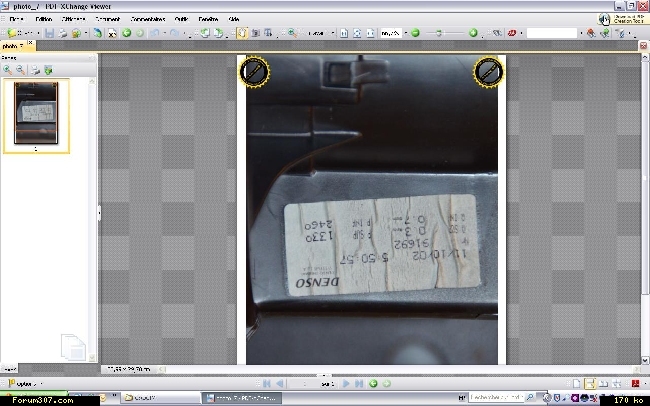Click the red search provider icon
Image resolution: width=650 pixels, height=406 pixels.
click(x=512, y=33)
